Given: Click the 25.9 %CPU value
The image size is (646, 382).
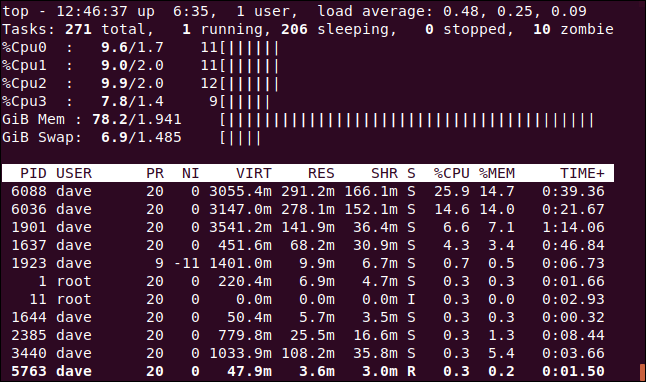Looking at the screenshot, I should 452,191.
